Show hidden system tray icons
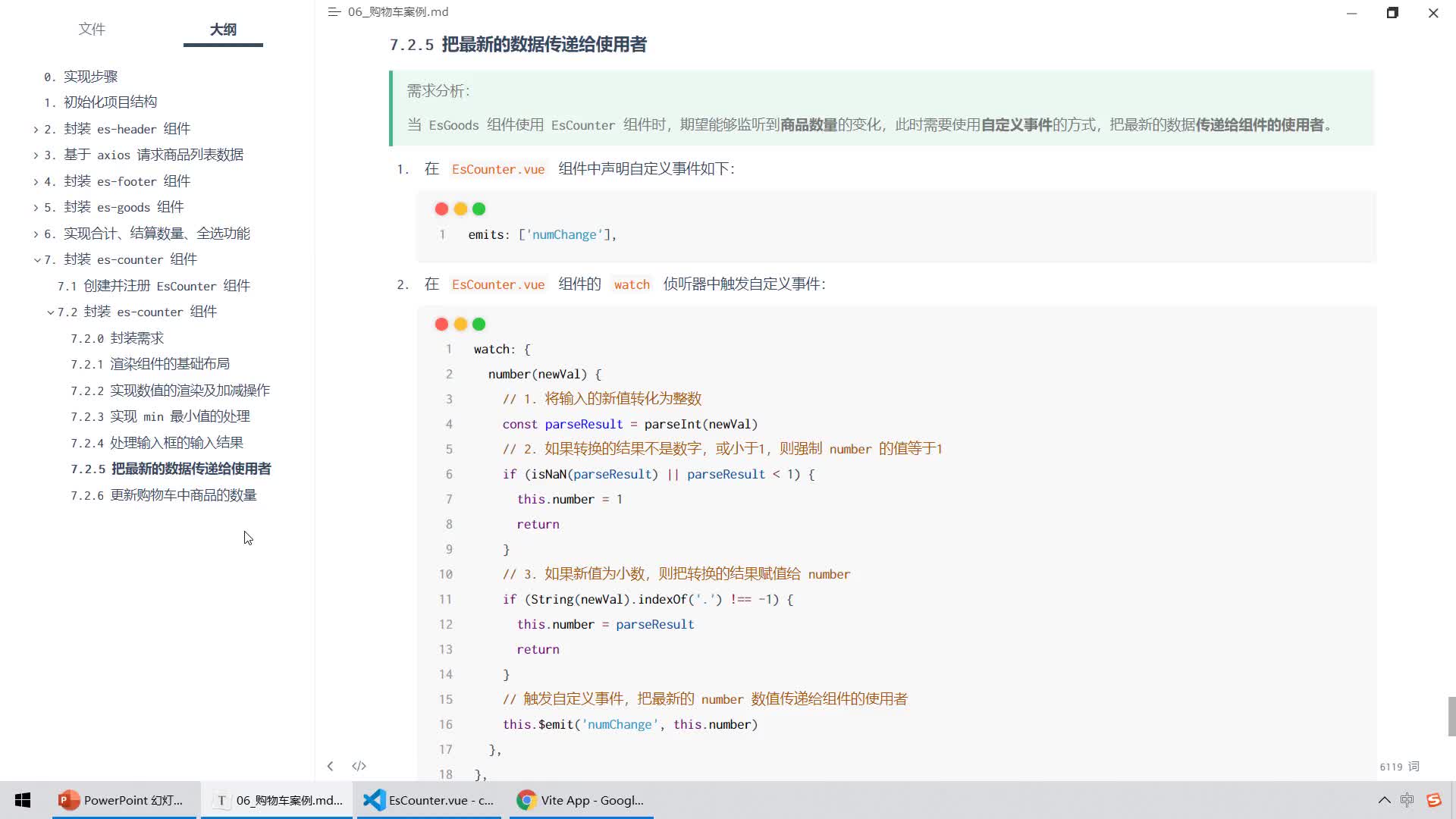This screenshot has width=1456, height=819. pyautogui.click(x=1384, y=800)
